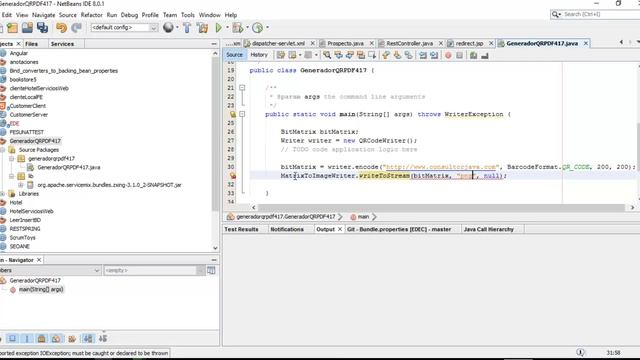The height and width of the screenshot is (360, 640).
Task: Click the Projects panel vertical scrollbar
Action: [x=215, y=135]
